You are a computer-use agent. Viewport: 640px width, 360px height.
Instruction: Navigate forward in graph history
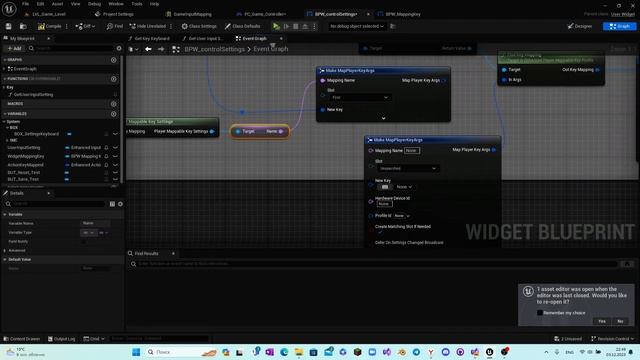(x=161, y=49)
